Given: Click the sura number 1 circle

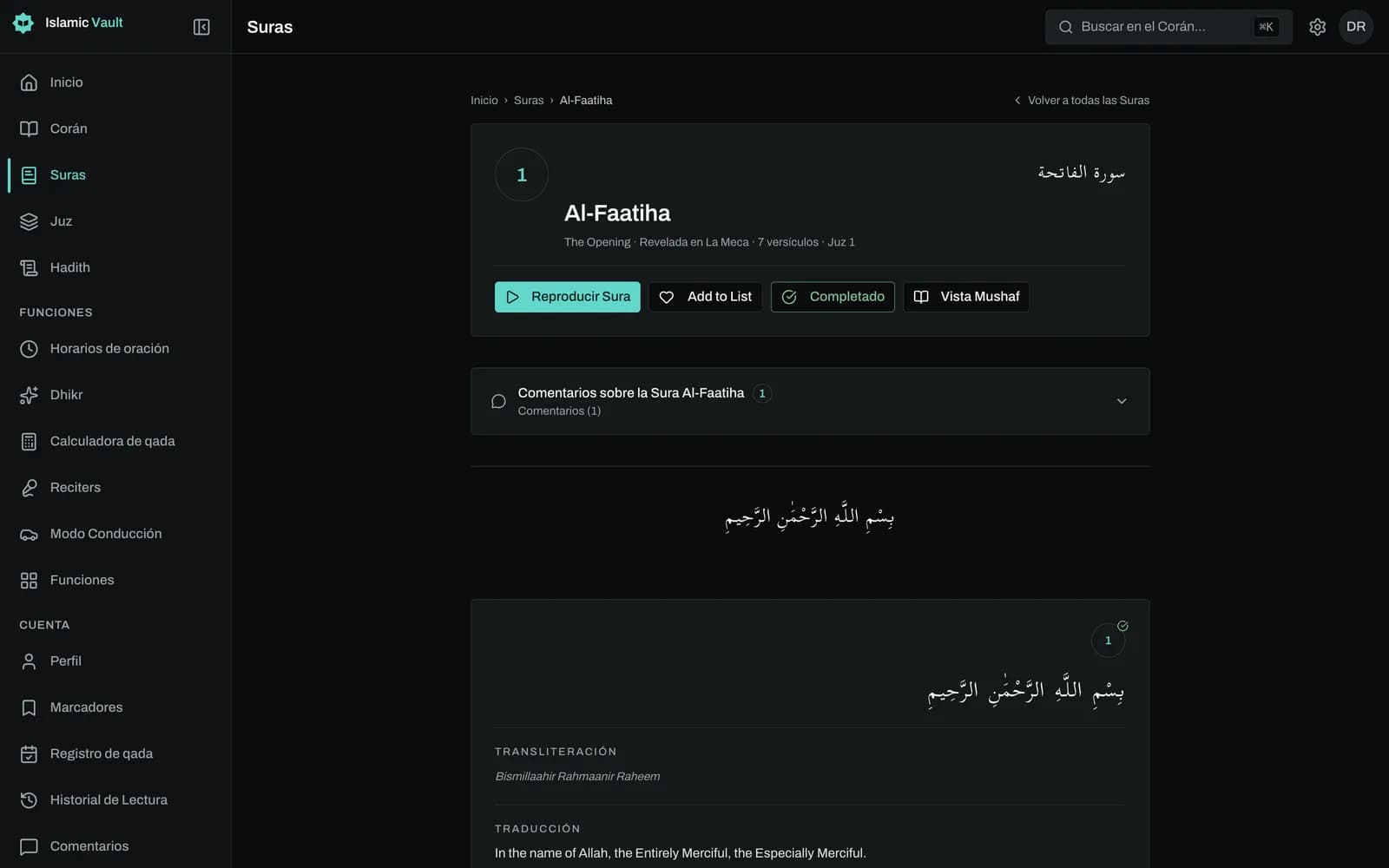Looking at the screenshot, I should (522, 174).
